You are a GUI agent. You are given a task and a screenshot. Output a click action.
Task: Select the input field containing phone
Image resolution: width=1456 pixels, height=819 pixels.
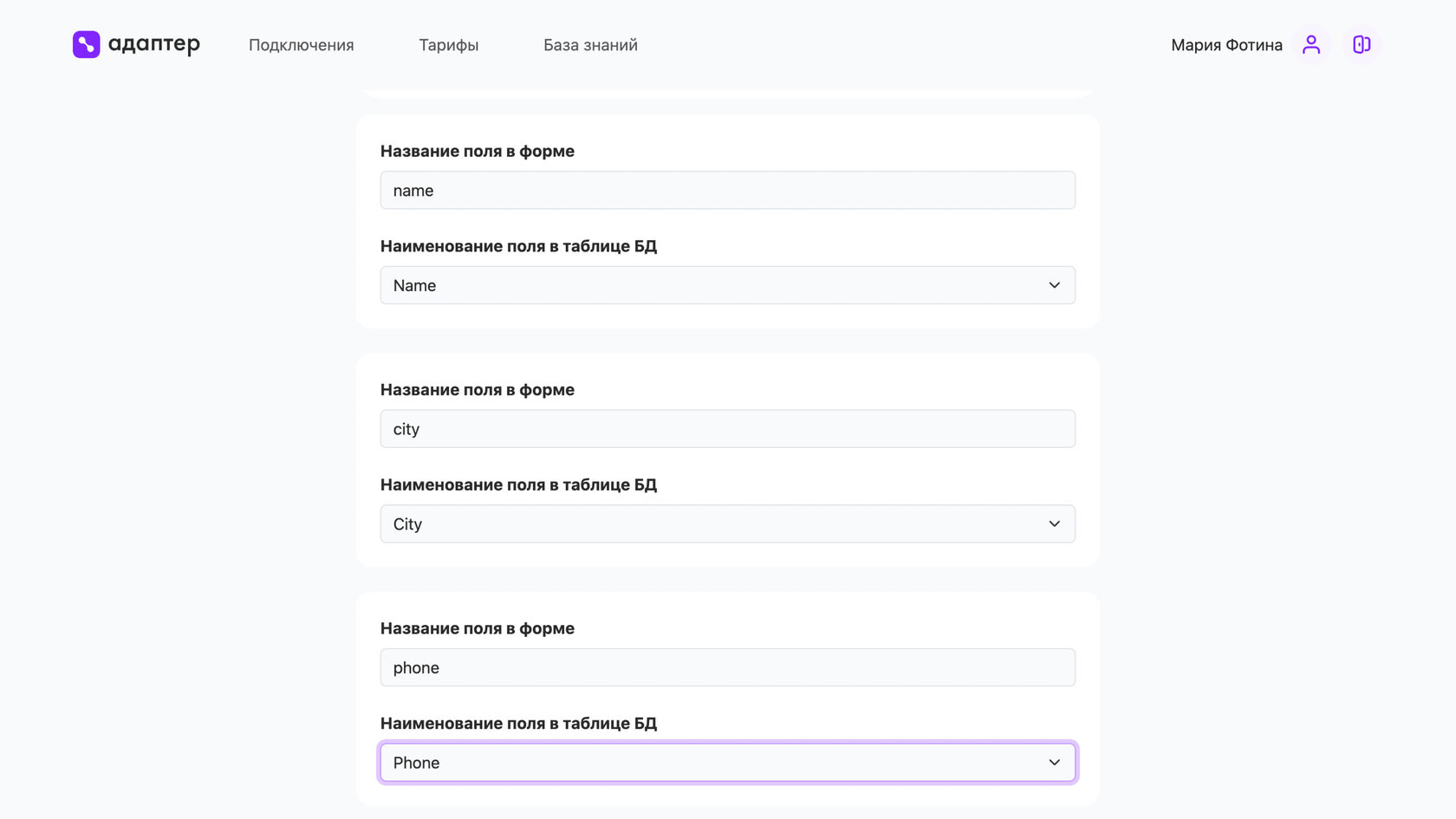(x=727, y=667)
